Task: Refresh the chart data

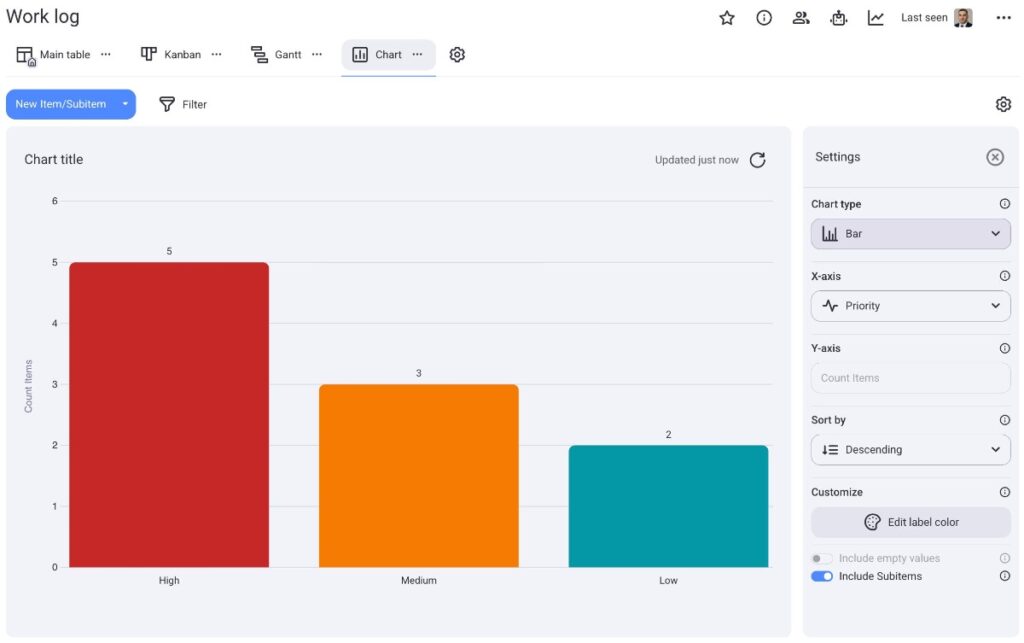Action: [x=758, y=160]
